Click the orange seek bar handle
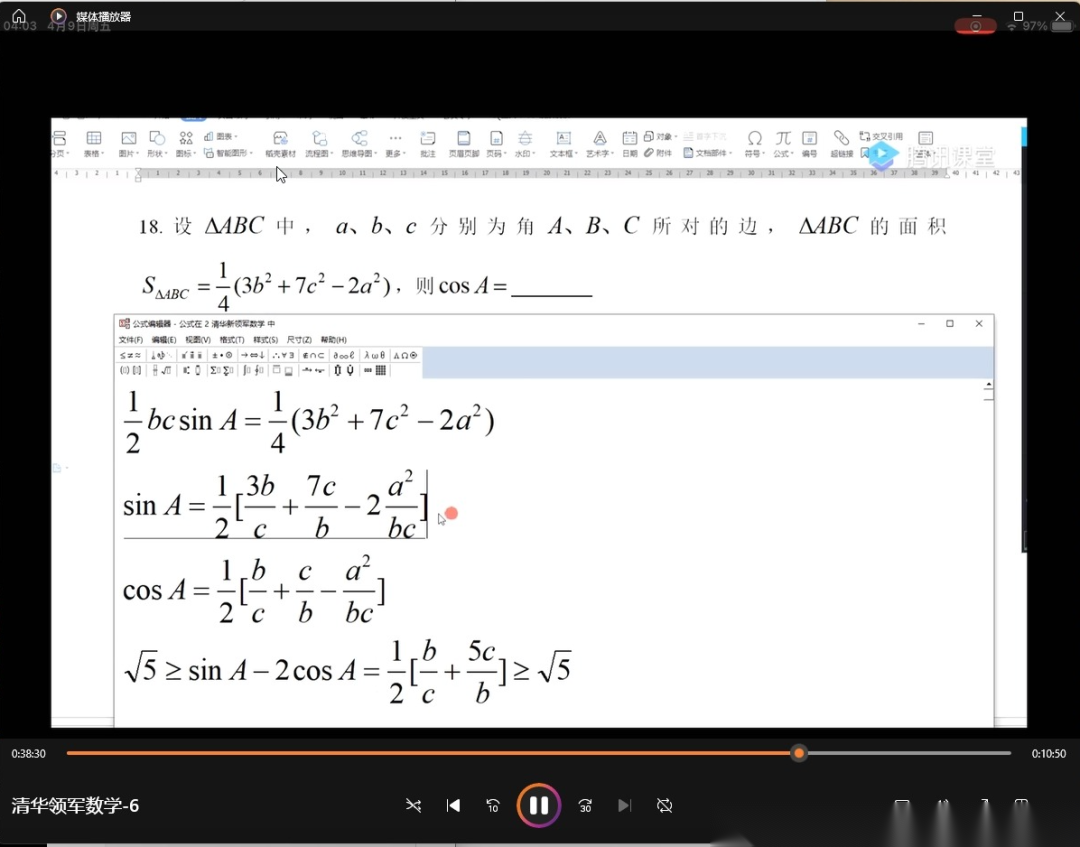This screenshot has width=1080, height=847. pos(798,753)
